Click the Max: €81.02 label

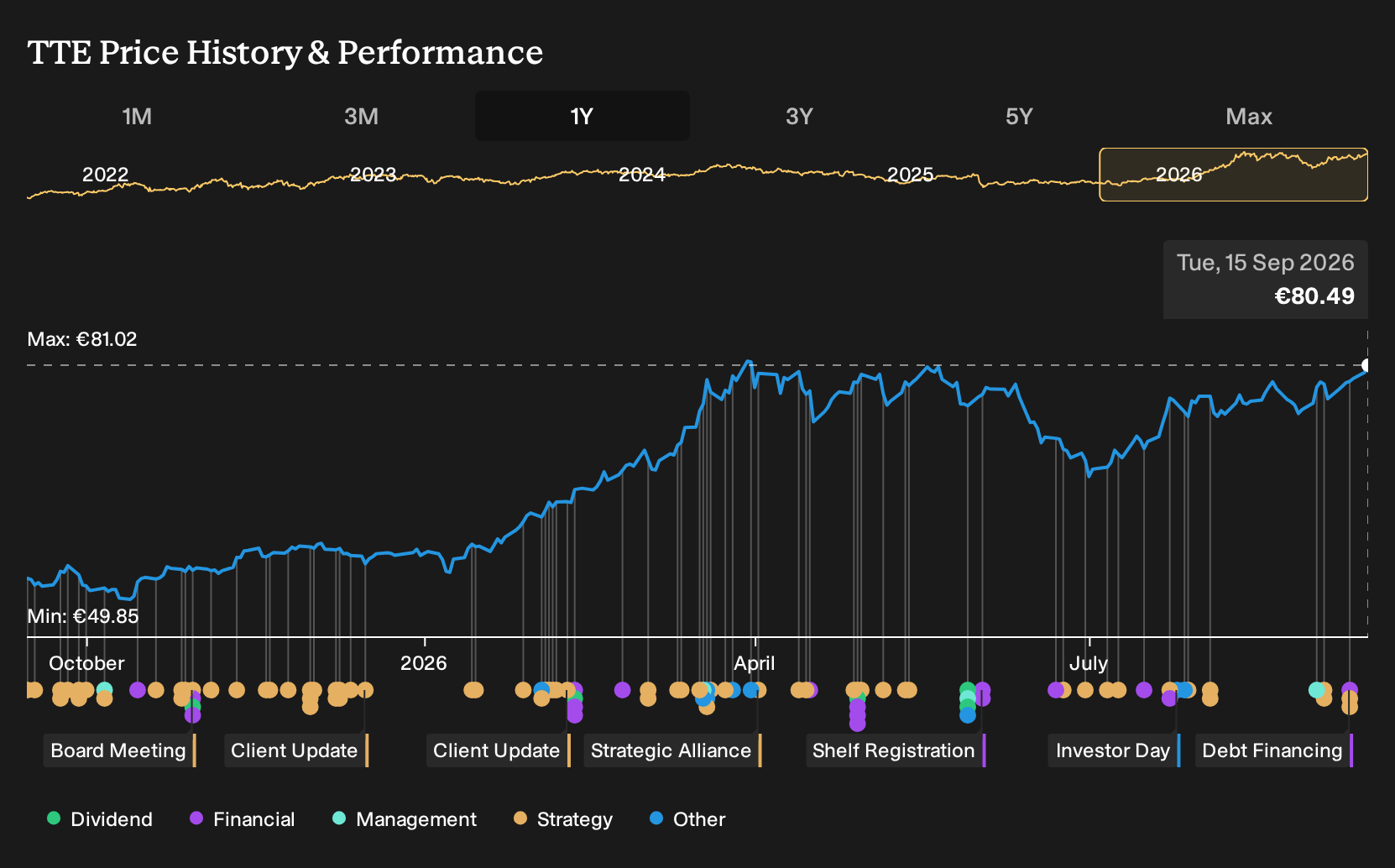[82, 339]
